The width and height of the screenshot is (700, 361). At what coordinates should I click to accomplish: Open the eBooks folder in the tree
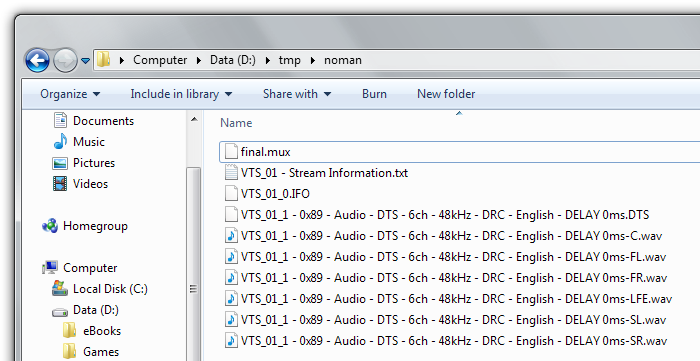point(102,331)
